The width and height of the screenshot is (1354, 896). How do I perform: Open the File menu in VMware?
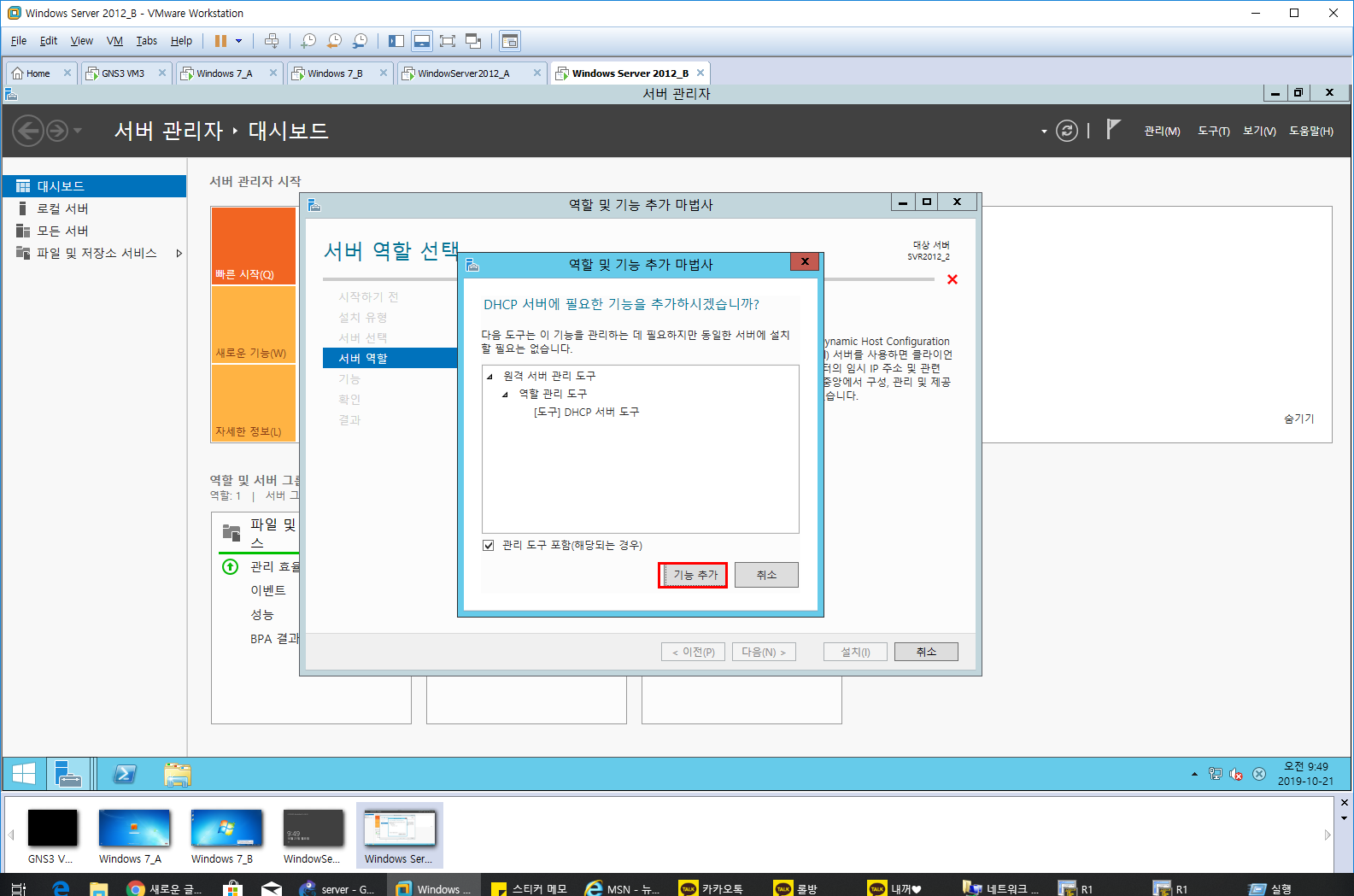[x=19, y=41]
